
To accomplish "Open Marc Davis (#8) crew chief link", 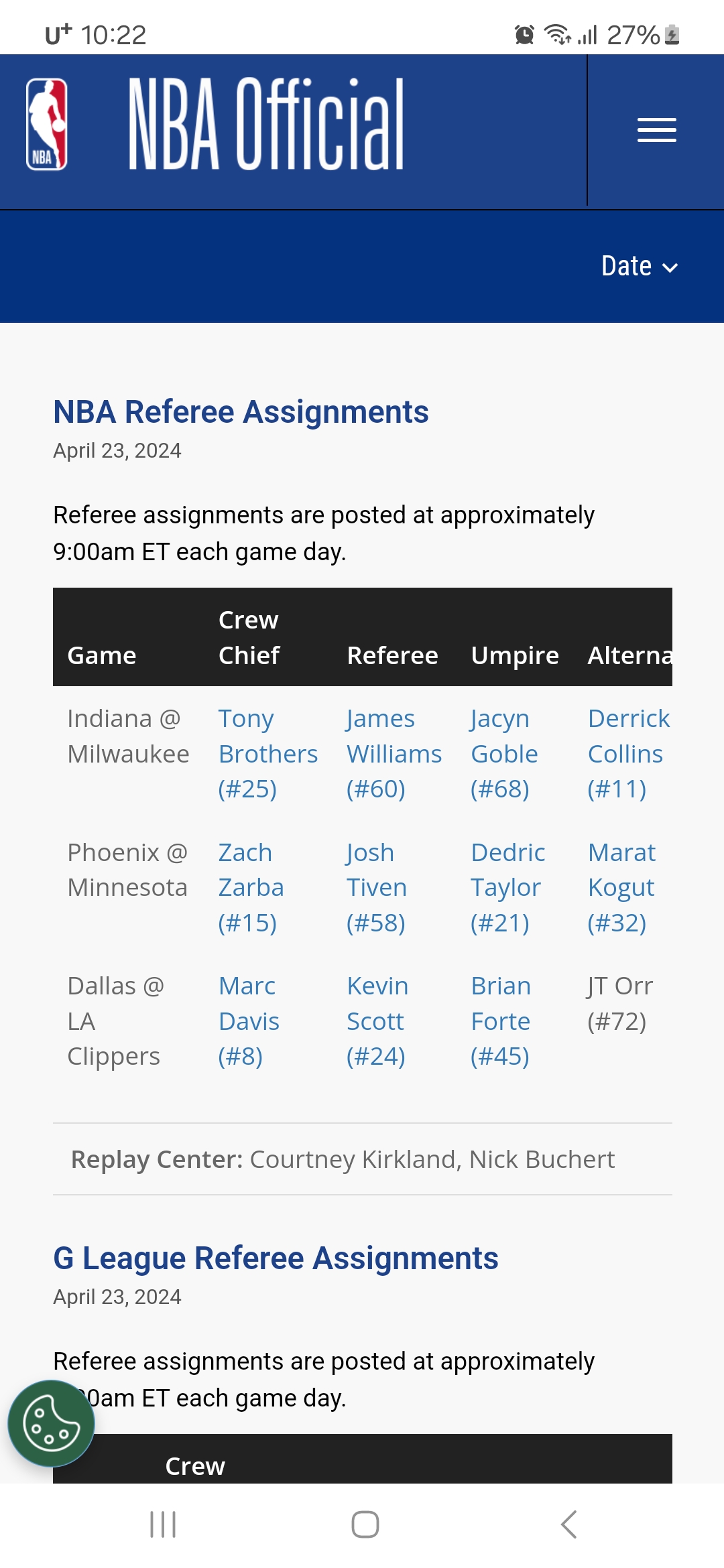I will click(x=248, y=1021).
